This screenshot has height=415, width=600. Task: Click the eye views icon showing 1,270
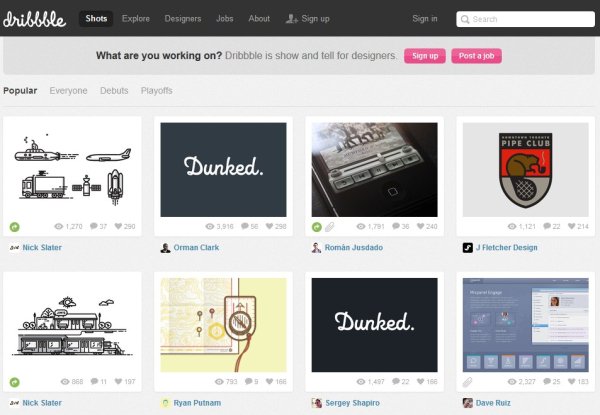pyautogui.click(x=59, y=226)
